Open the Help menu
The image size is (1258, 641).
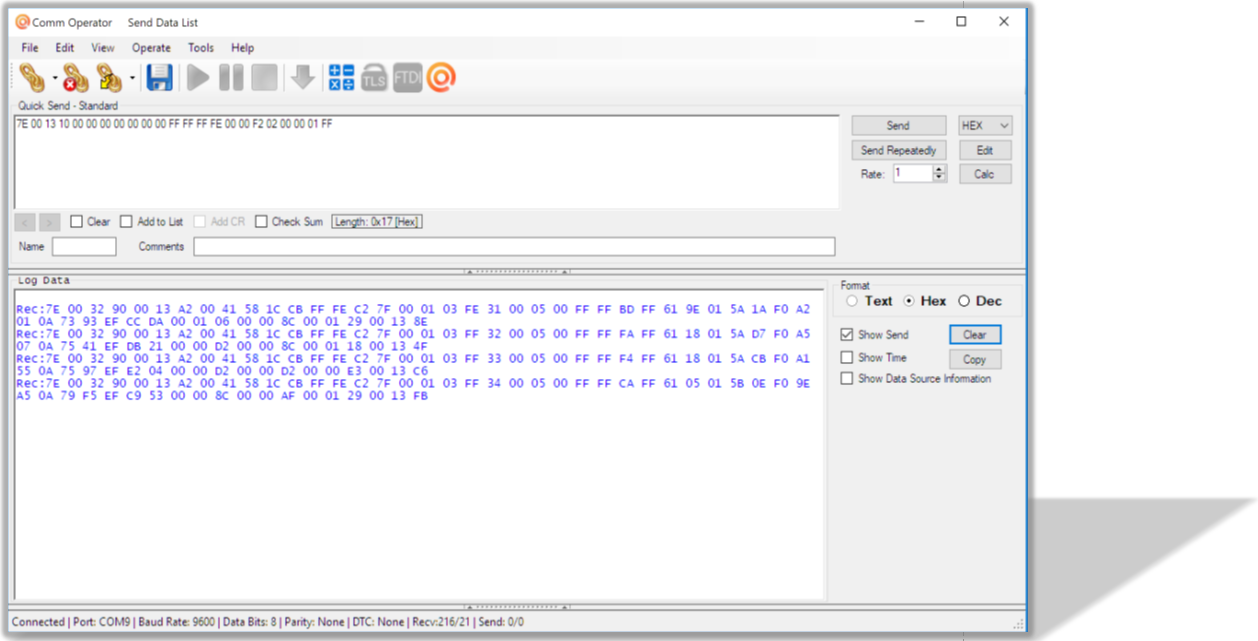[243, 48]
